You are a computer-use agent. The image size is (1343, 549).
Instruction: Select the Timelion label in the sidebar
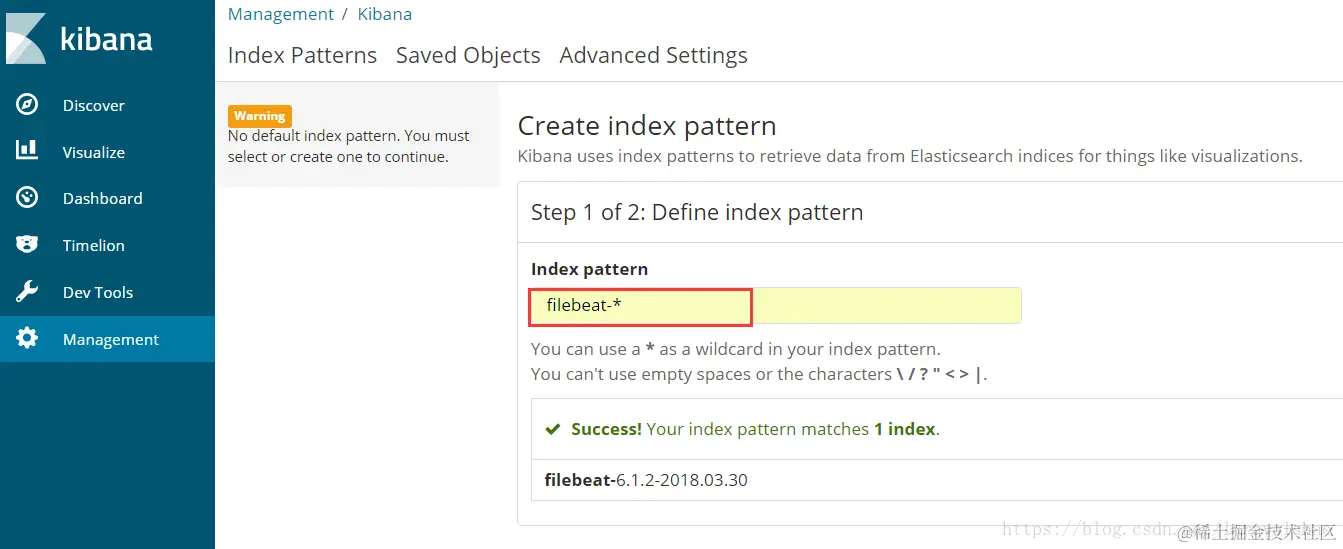pyautogui.click(x=94, y=245)
